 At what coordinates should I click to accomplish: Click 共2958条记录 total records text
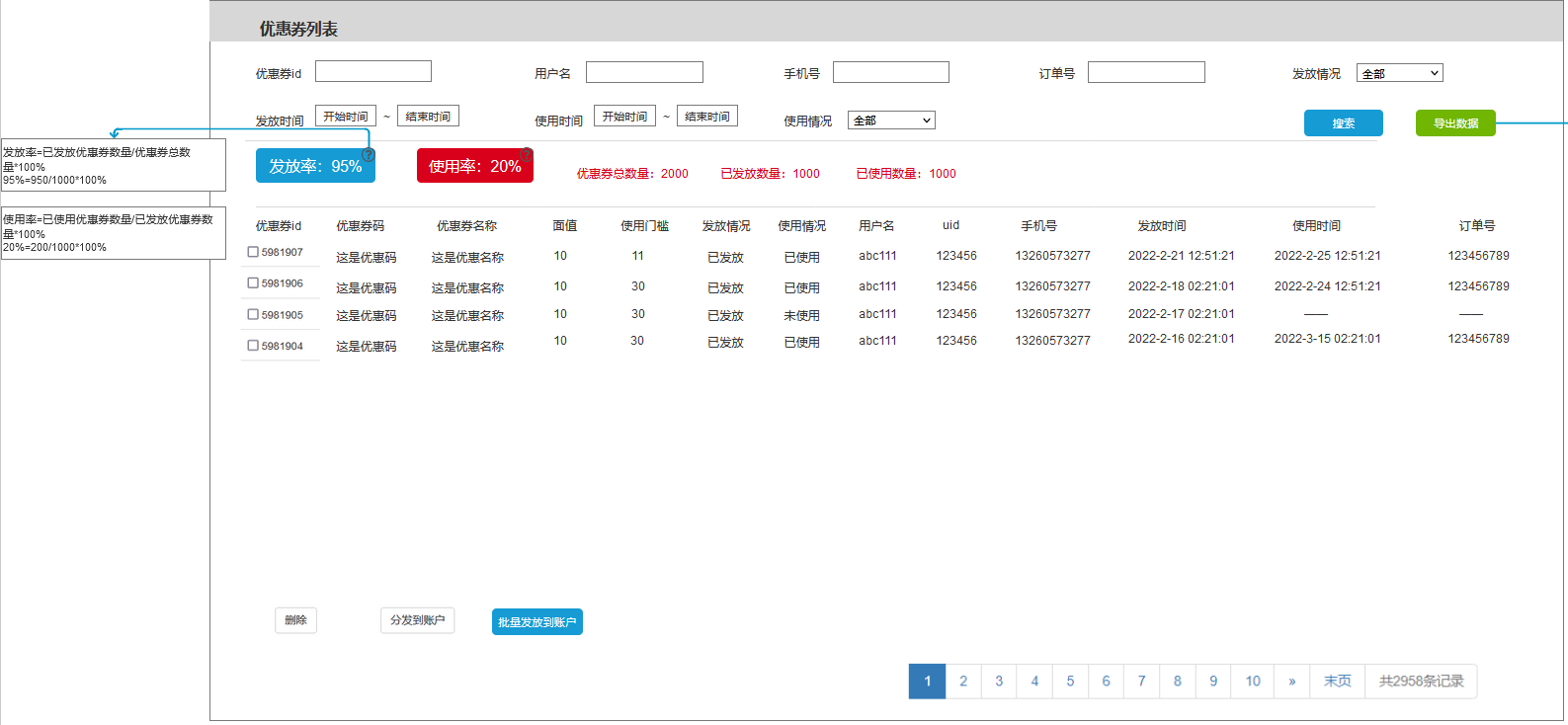(1421, 682)
